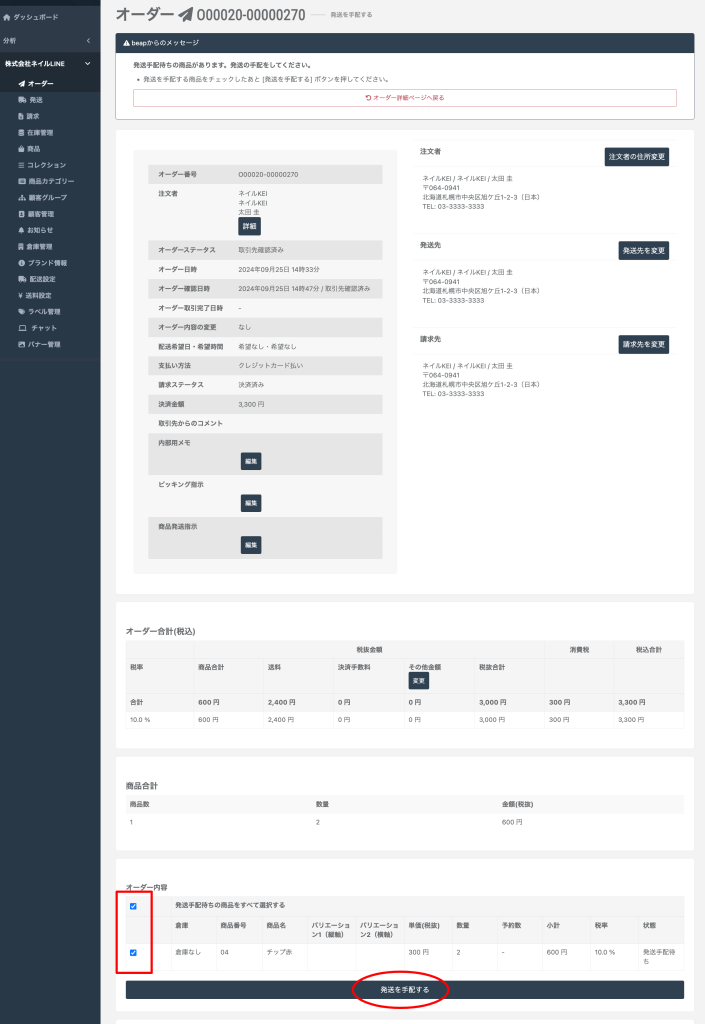Click 編集 under 内部用メモ
The height and width of the screenshot is (1024, 705).
click(x=250, y=461)
